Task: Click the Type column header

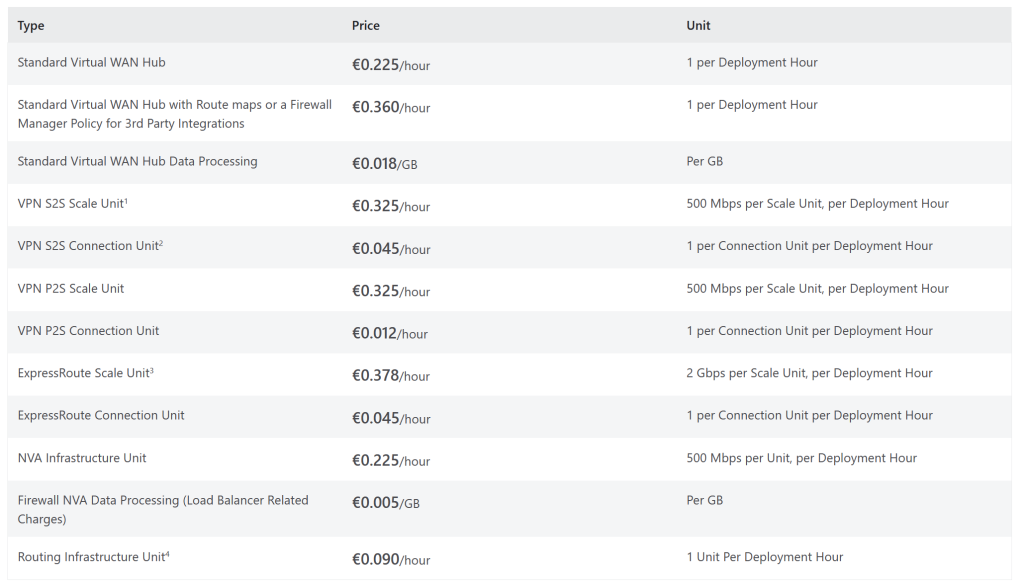Action: point(31,25)
